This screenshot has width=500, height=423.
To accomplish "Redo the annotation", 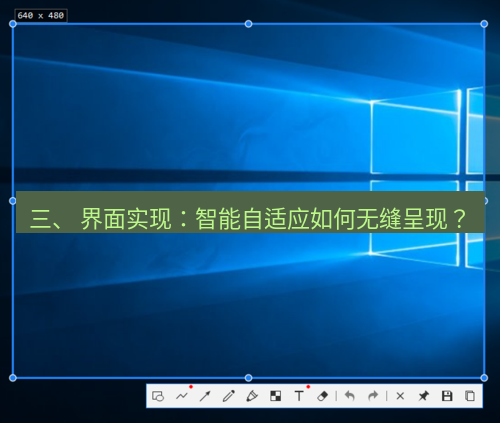I will click(x=373, y=396).
